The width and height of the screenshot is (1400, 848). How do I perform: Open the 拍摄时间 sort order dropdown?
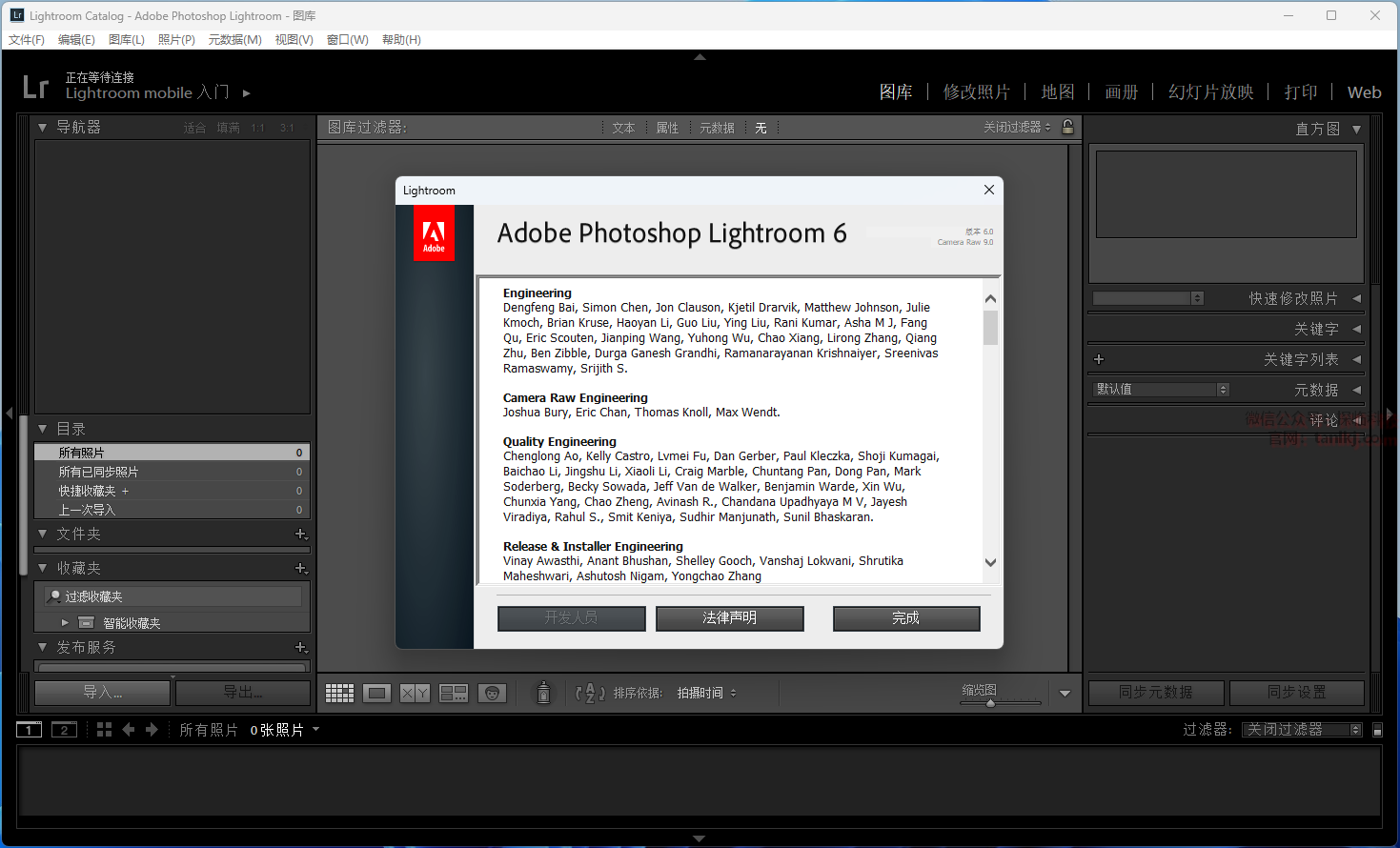click(706, 693)
